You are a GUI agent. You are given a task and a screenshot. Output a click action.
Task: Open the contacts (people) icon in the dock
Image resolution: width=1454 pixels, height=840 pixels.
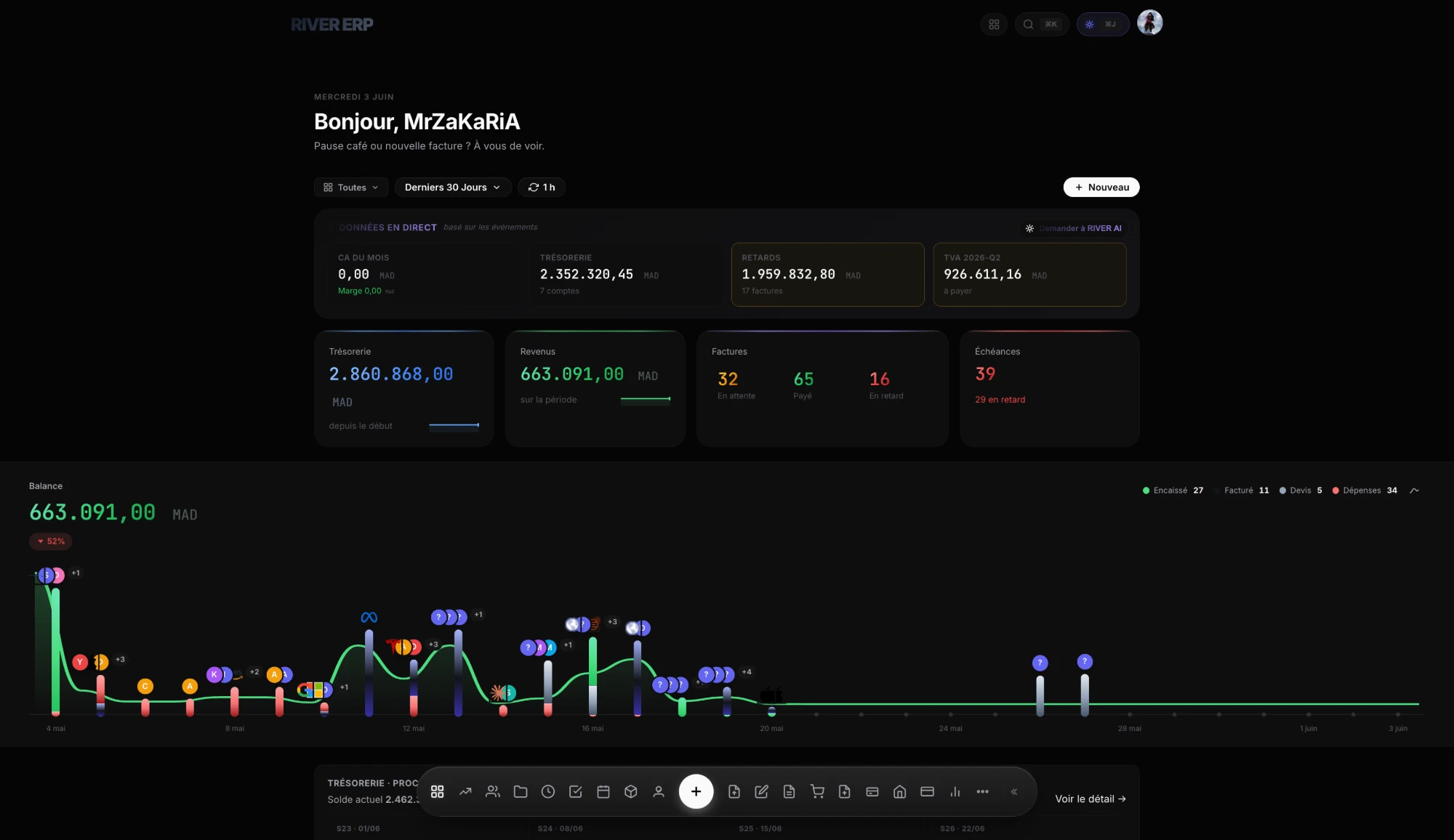(x=493, y=791)
